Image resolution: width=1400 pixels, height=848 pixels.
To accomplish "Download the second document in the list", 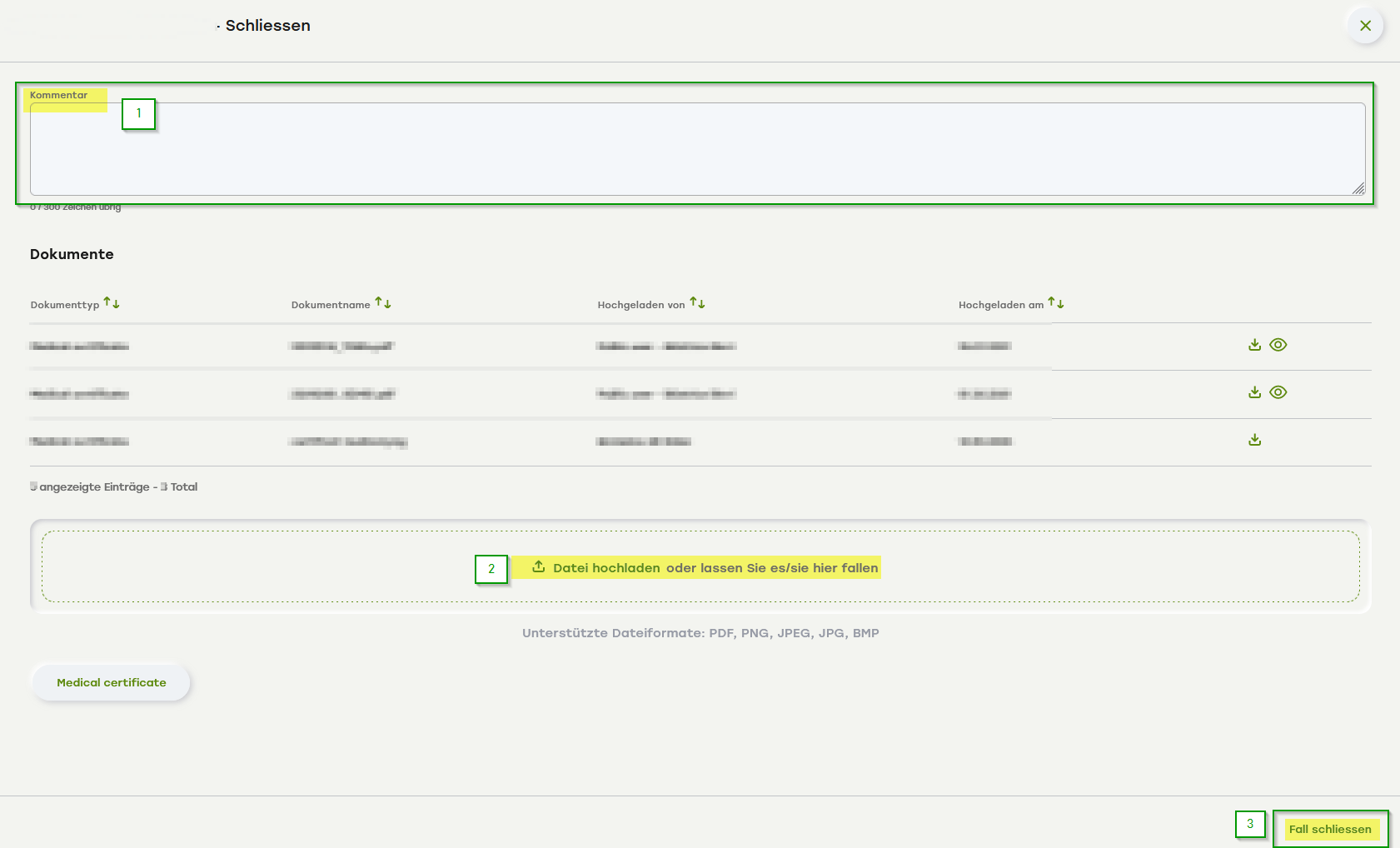I will tap(1254, 392).
